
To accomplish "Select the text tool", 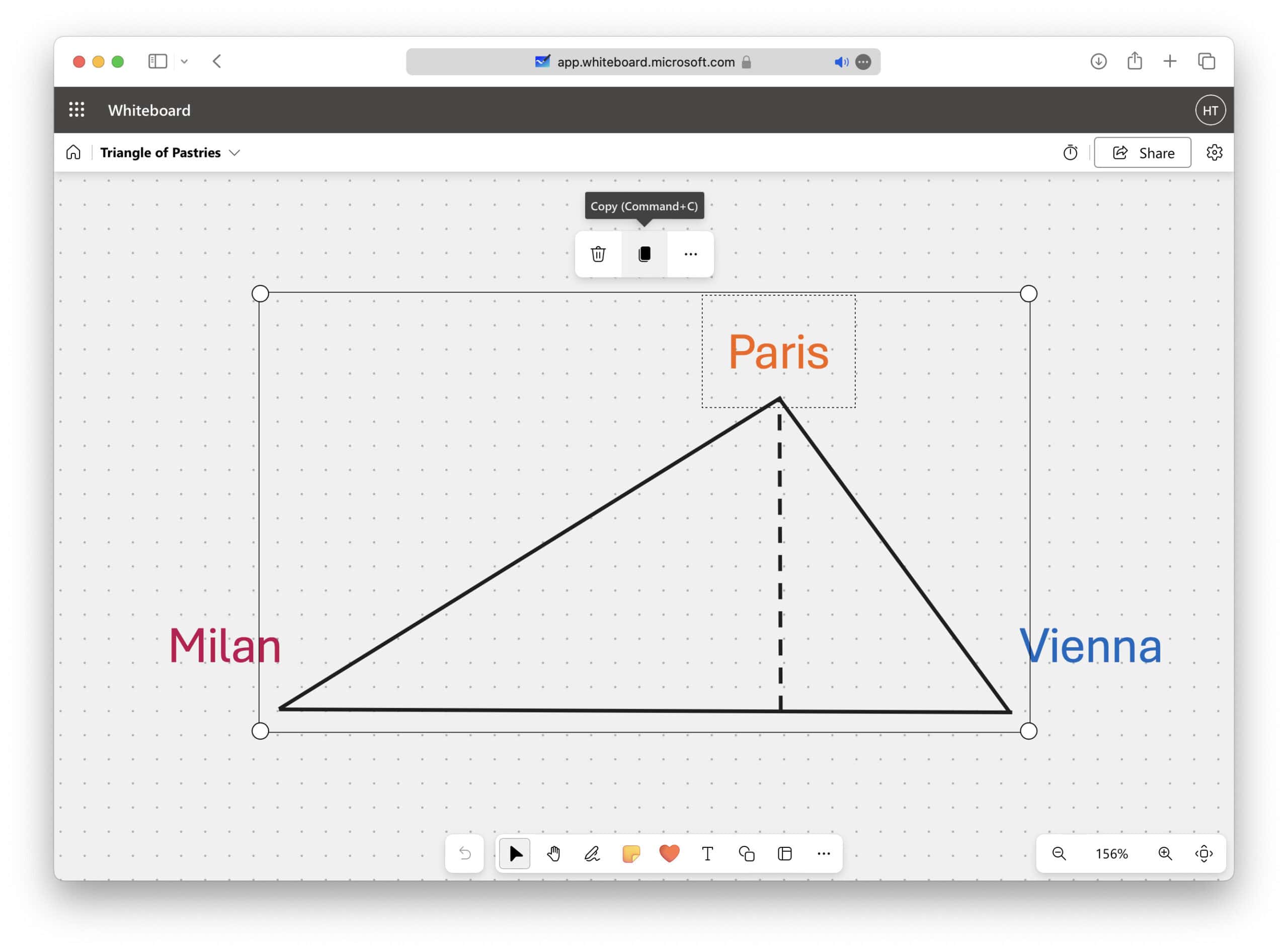I will click(707, 853).
